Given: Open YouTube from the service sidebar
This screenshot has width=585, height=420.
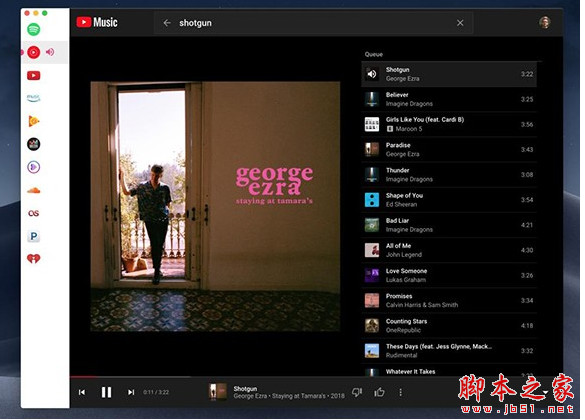Looking at the screenshot, I should coord(34,76).
